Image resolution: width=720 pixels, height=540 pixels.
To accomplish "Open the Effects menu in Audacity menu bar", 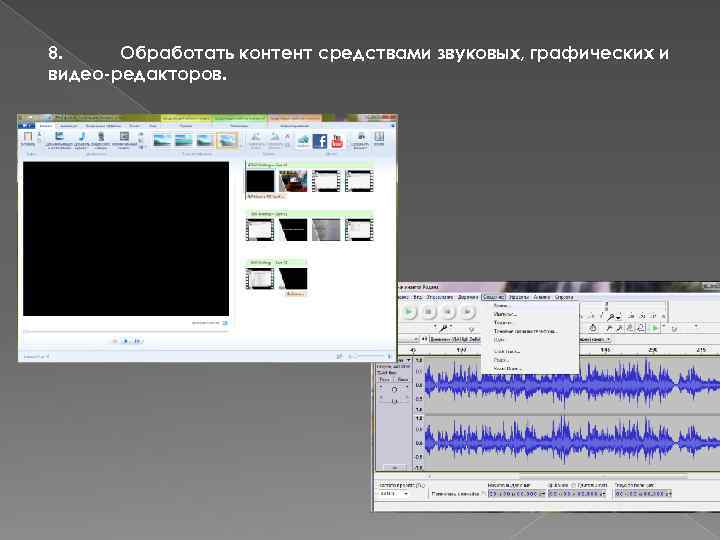I will [519, 297].
